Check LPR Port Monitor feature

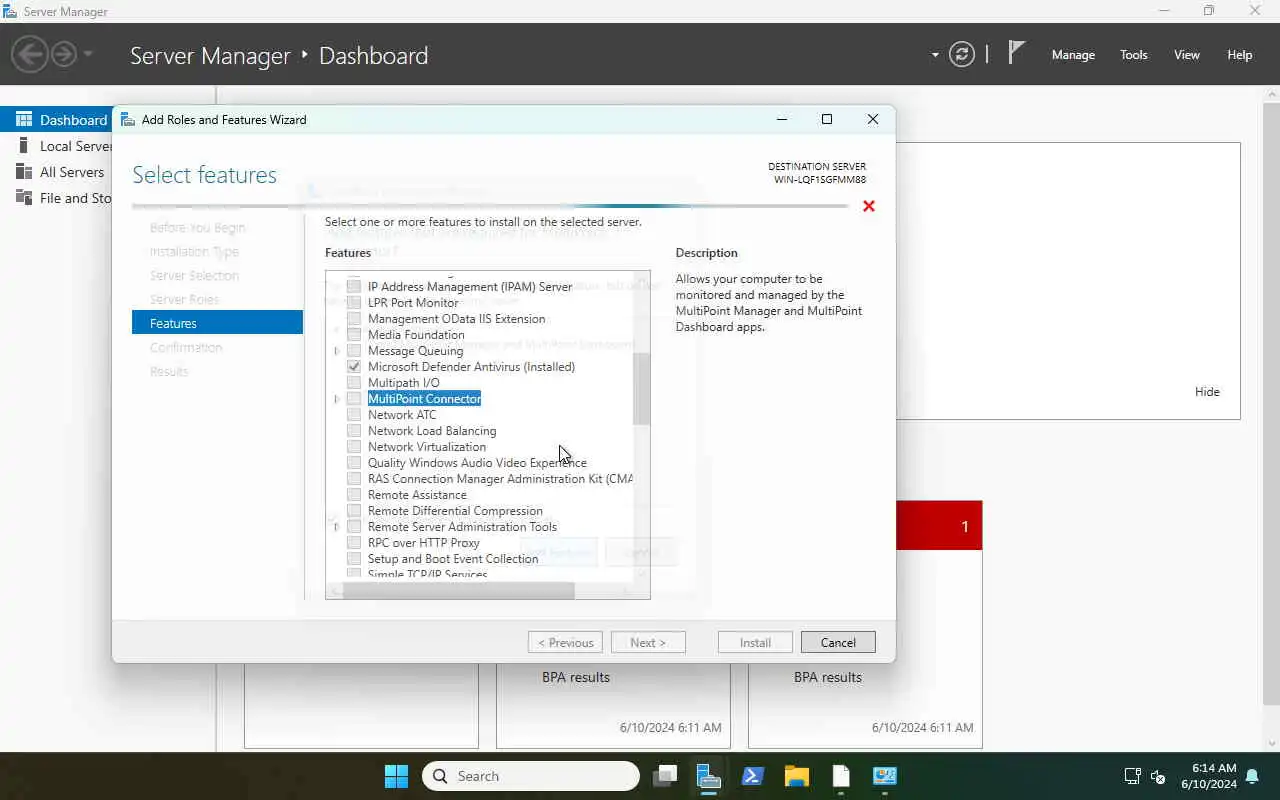(x=354, y=303)
